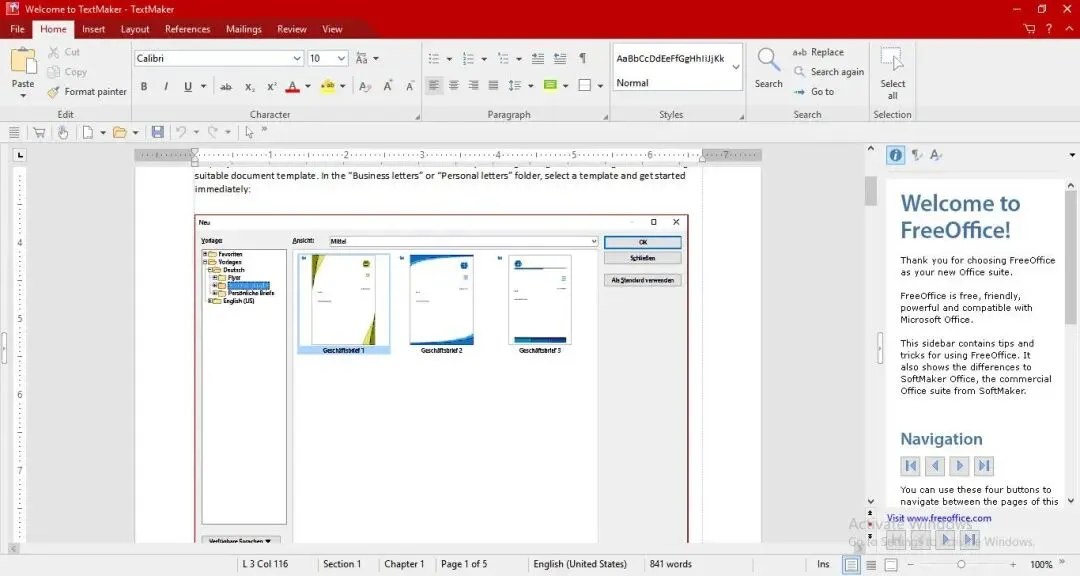The width and height of the screenshot is (1080, 576).
Task: Click the Copy icon in Edit group
Action: point(54,72)
